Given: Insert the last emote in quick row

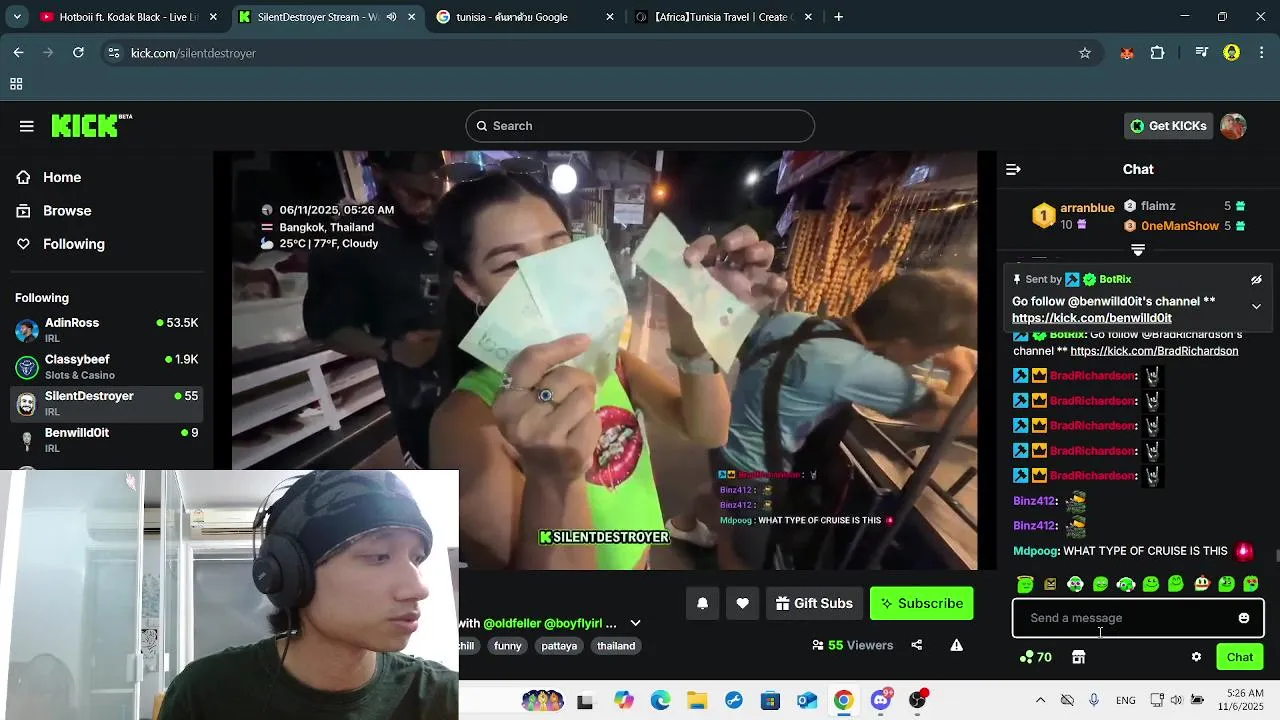Looking at the screenshot, I should tap(1251, 584).
